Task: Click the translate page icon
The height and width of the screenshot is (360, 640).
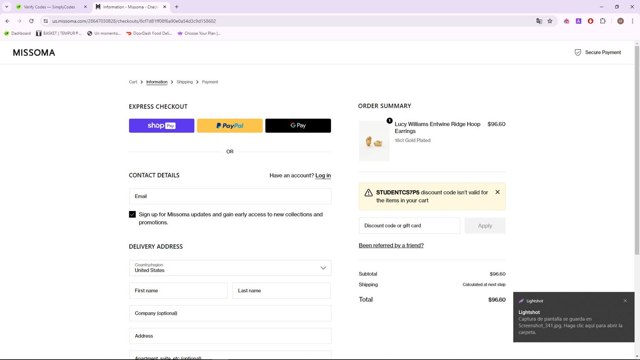Action: 539,21
